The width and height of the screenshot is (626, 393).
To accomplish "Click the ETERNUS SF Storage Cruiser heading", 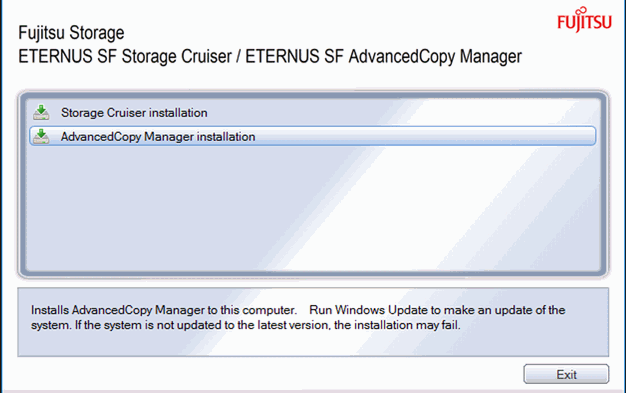I will point(125,56).
